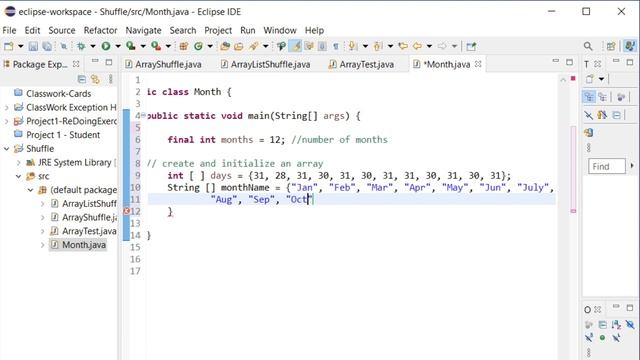Click red error indicator in overview ruler
Image resolution: width=640 pixels, height=360 pixels.
(x=573, y=78)
